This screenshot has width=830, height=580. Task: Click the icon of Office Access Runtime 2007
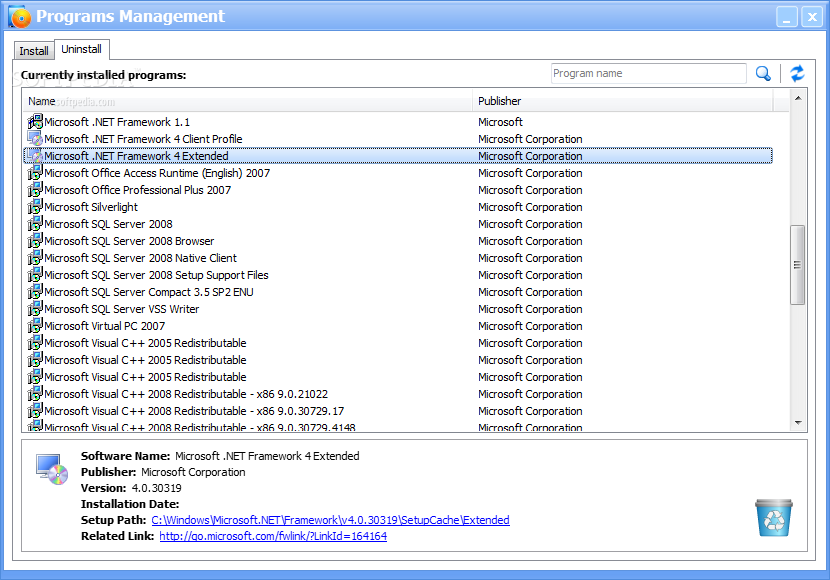[35, 173]
